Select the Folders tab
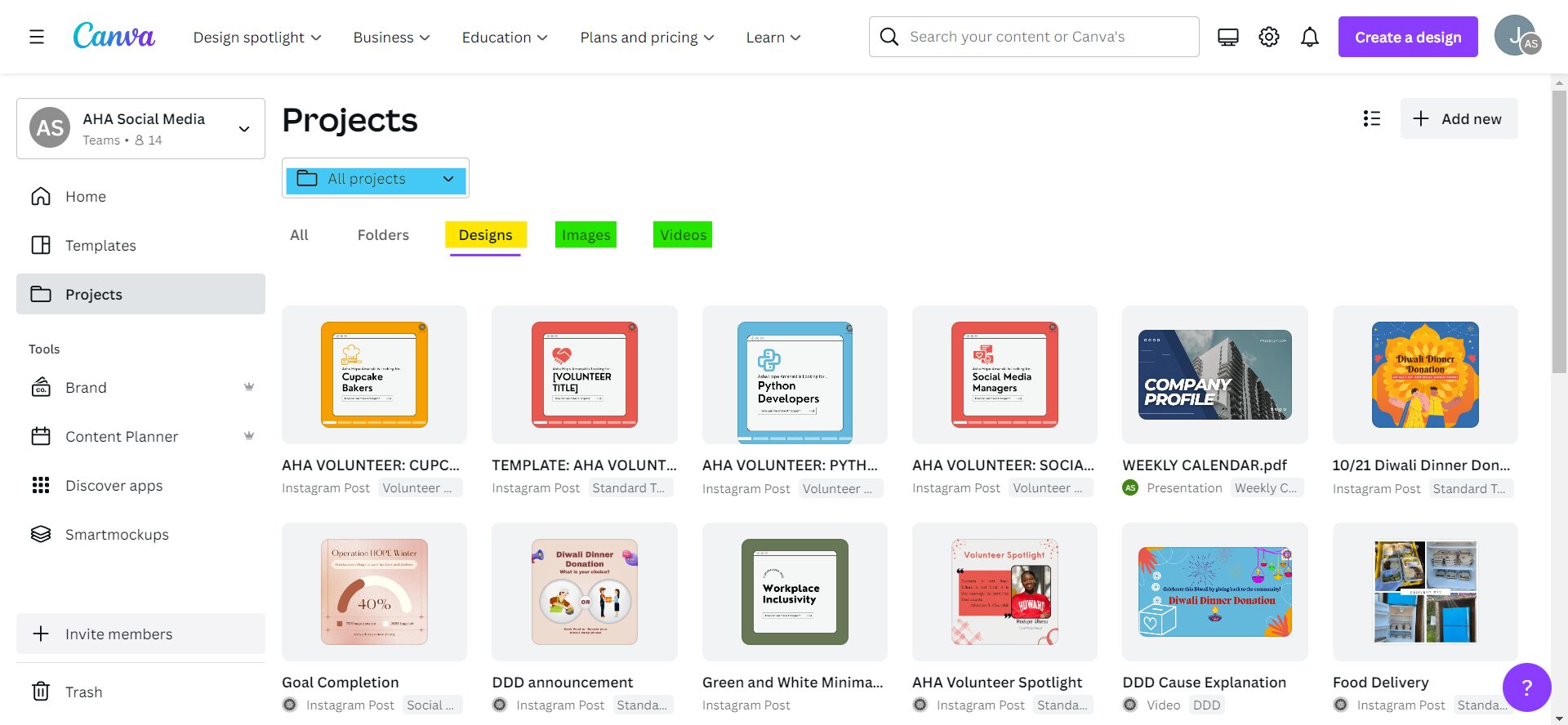This screenshot has width=1568, height=725. tap(383, 235)
